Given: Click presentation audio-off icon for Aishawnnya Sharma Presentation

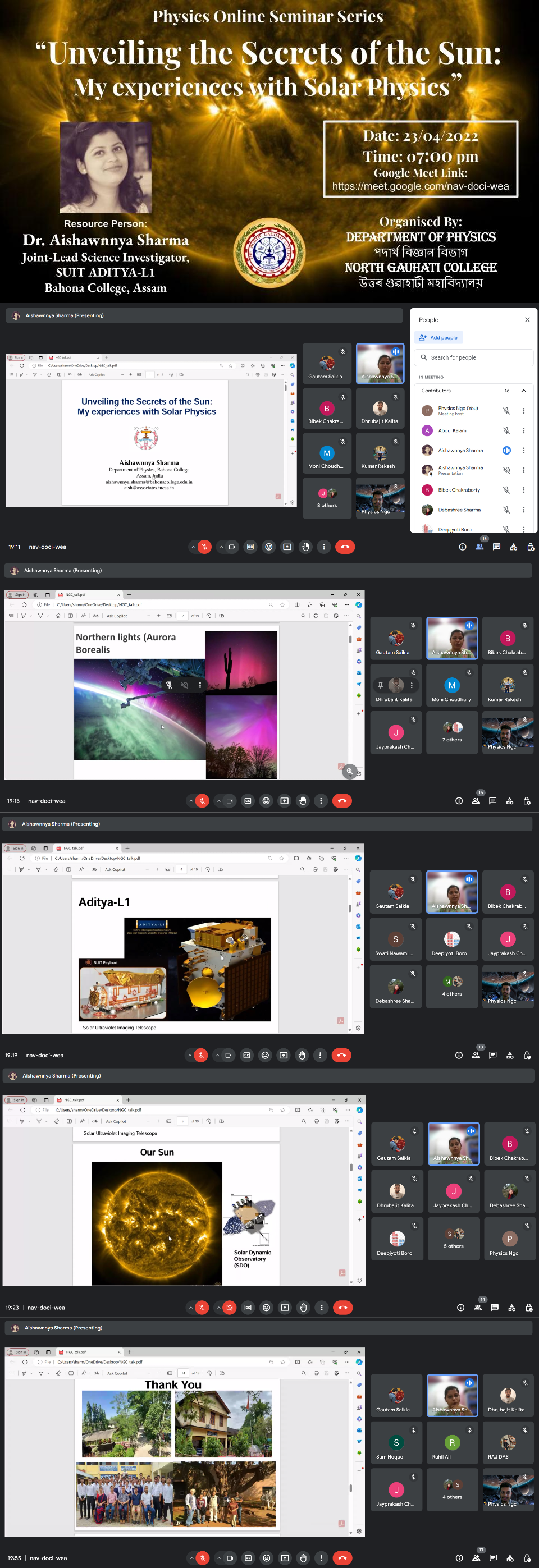Looking at the screenshot, I should pyautogui.click(x=506, y=470).
